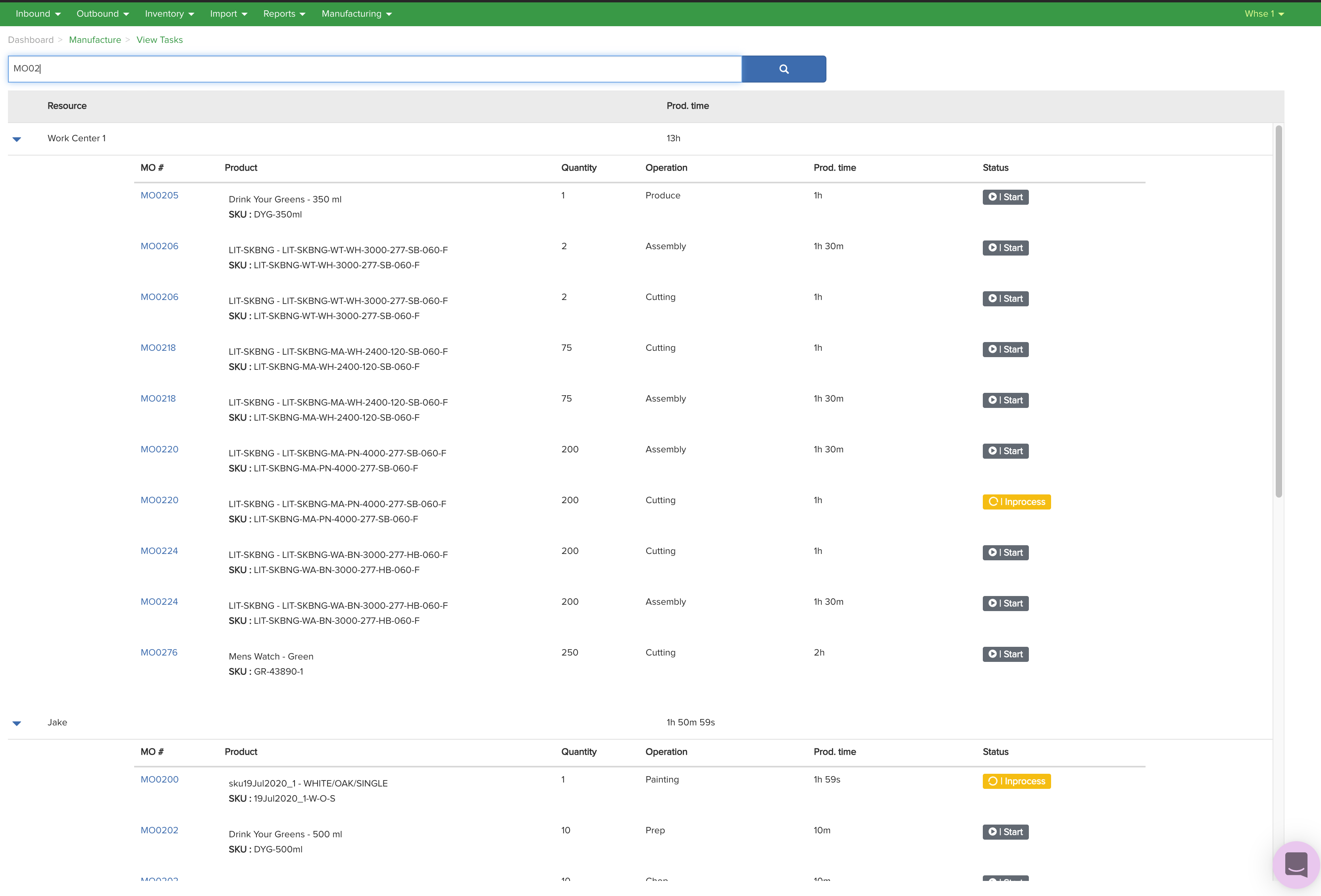Click the task list vertical scrollbar
Viewport: 1321px width, 896px height.
pos(1279,311)
